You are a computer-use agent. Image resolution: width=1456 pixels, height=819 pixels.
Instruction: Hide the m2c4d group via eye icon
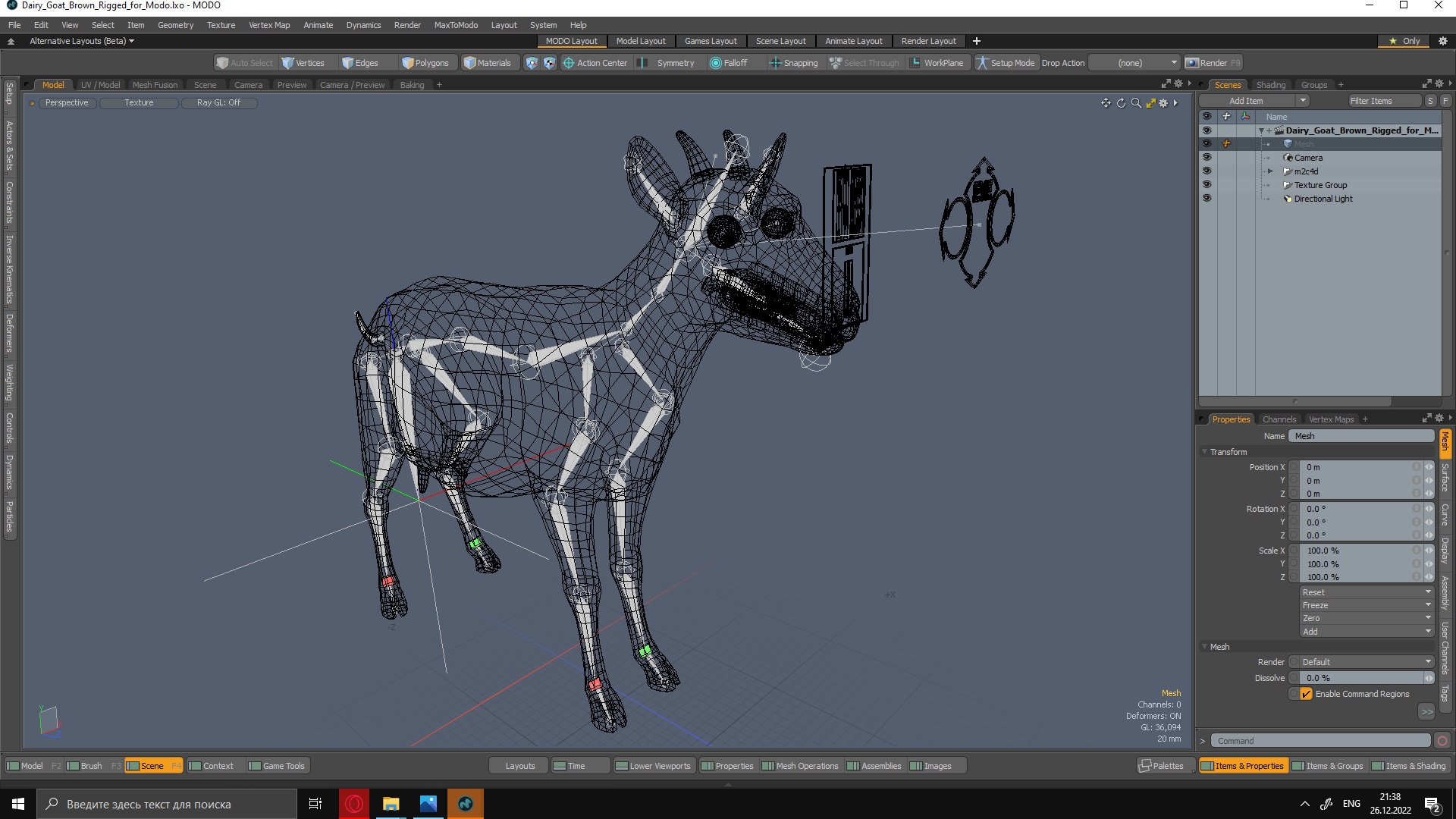1207,171
